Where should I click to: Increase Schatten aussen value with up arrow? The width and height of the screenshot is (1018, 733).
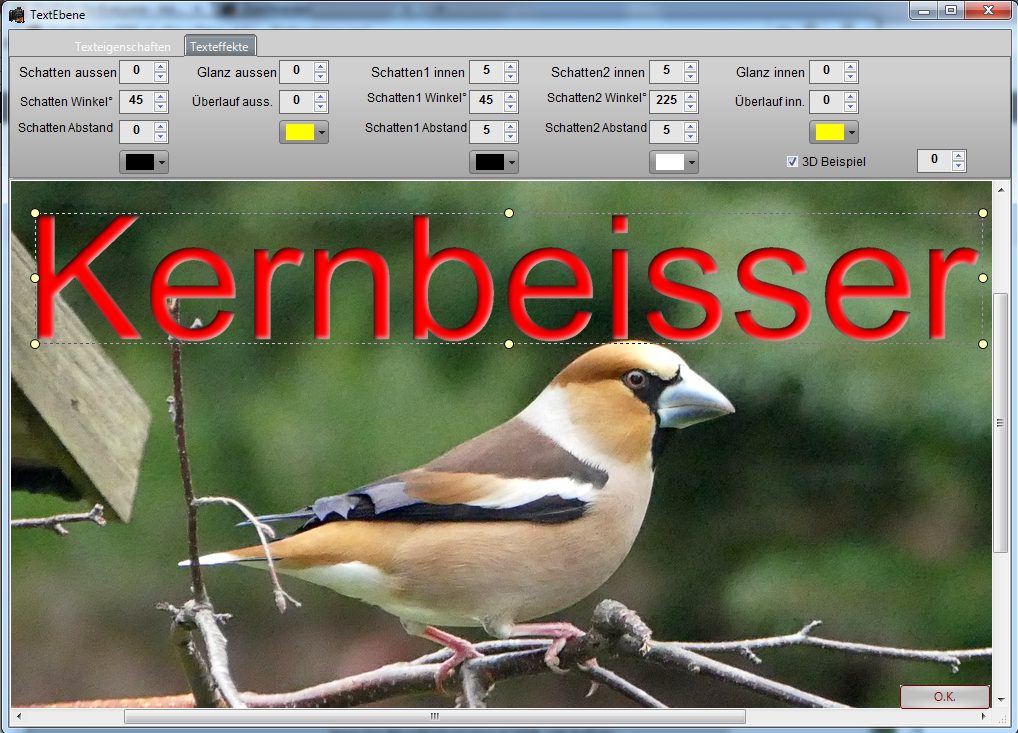161,66
